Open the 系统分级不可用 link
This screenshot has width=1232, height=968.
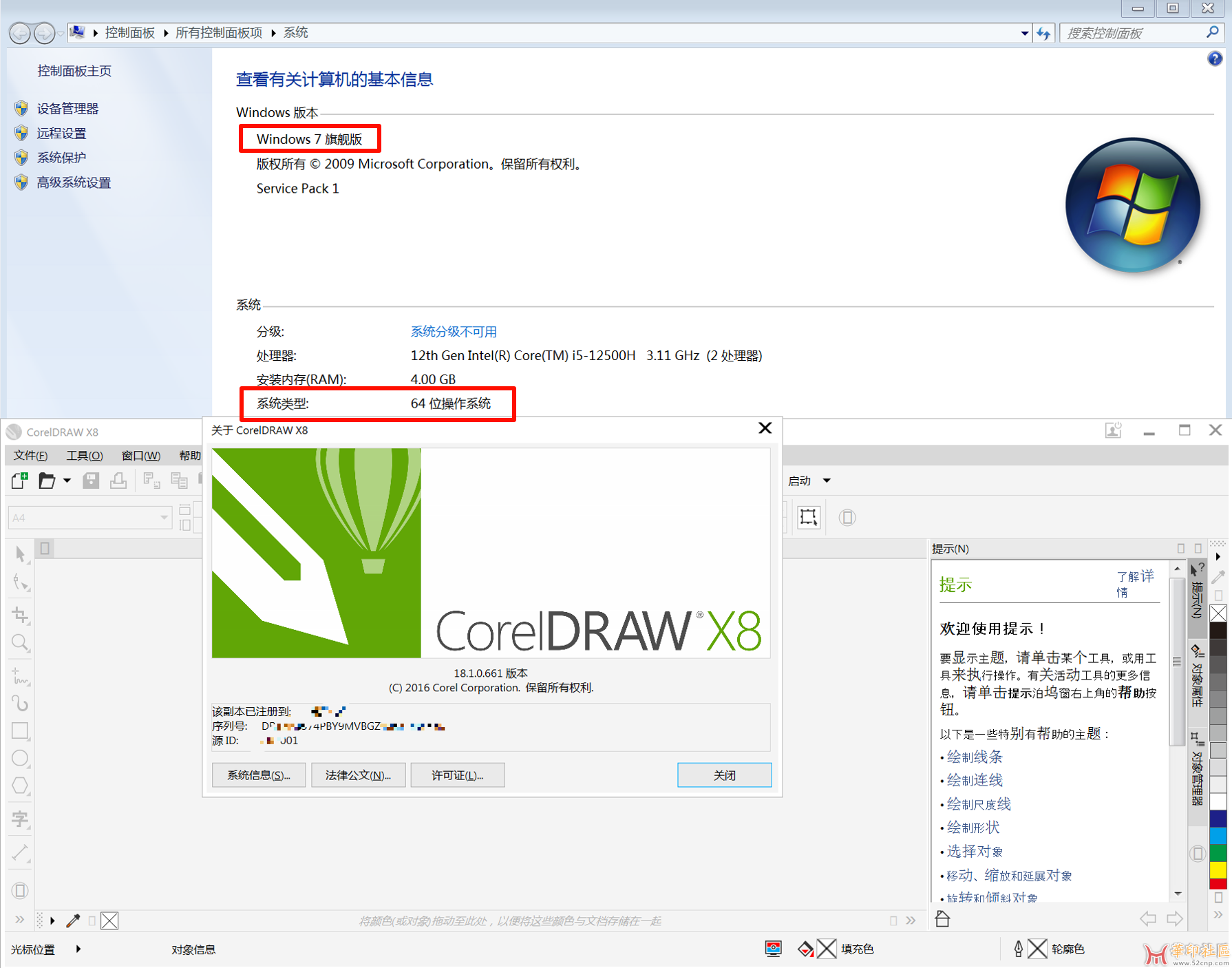pos(454,332)
